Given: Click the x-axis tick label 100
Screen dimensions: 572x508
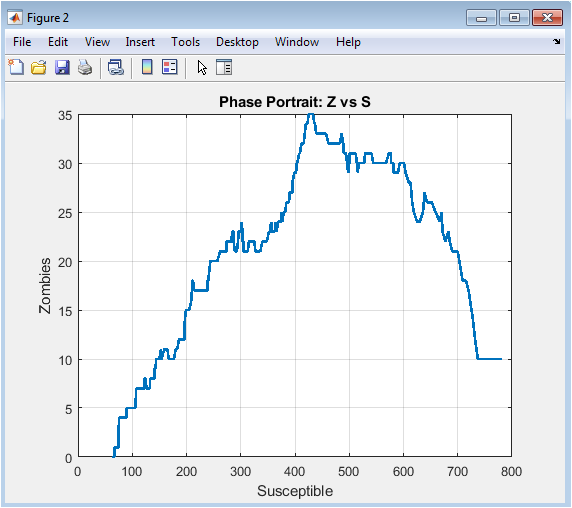Looking at the screenshot, I should [x=132, y=472].
